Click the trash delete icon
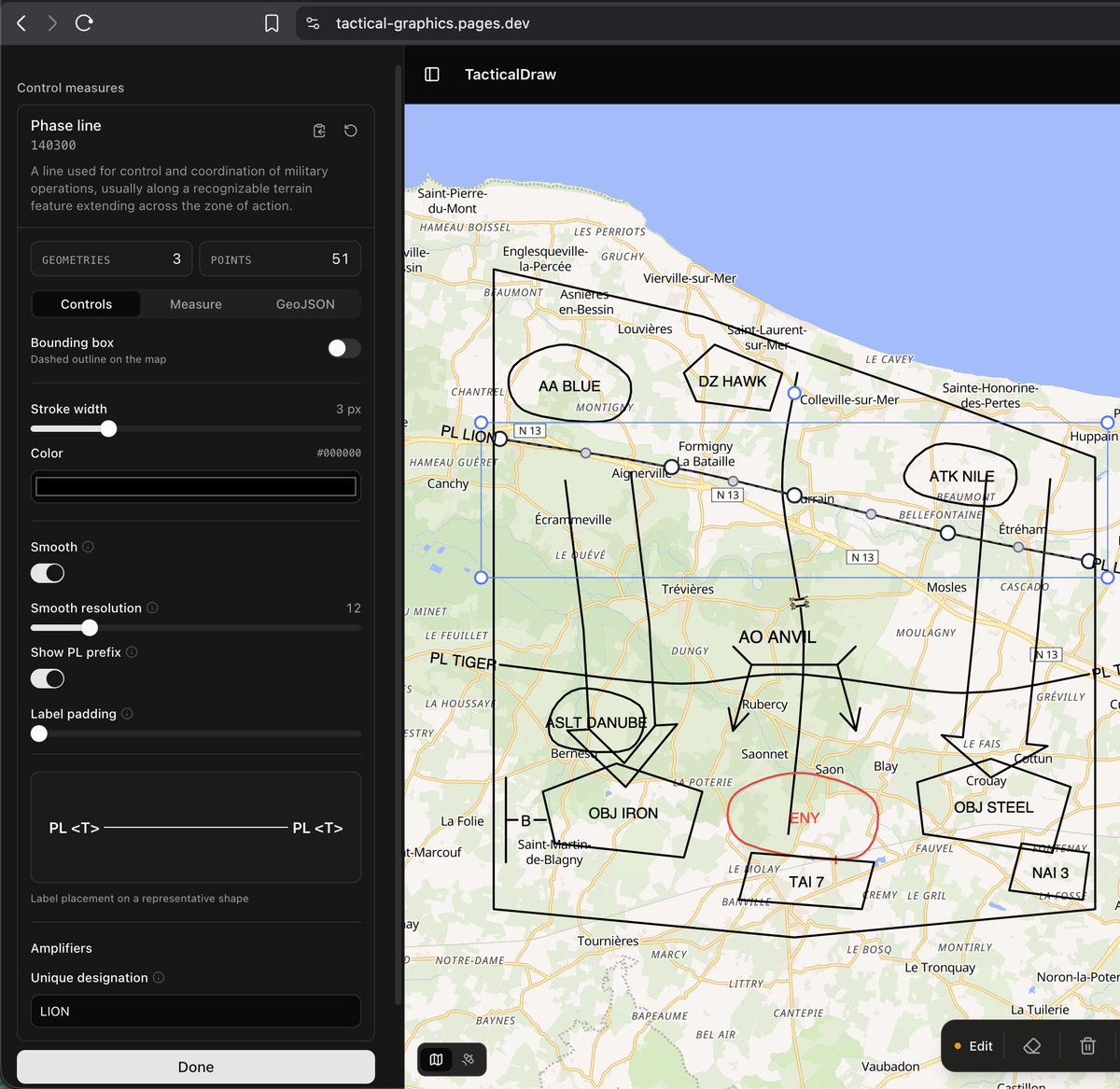Viewport: 1120px width, 1089px height. coord(1087,1046)
